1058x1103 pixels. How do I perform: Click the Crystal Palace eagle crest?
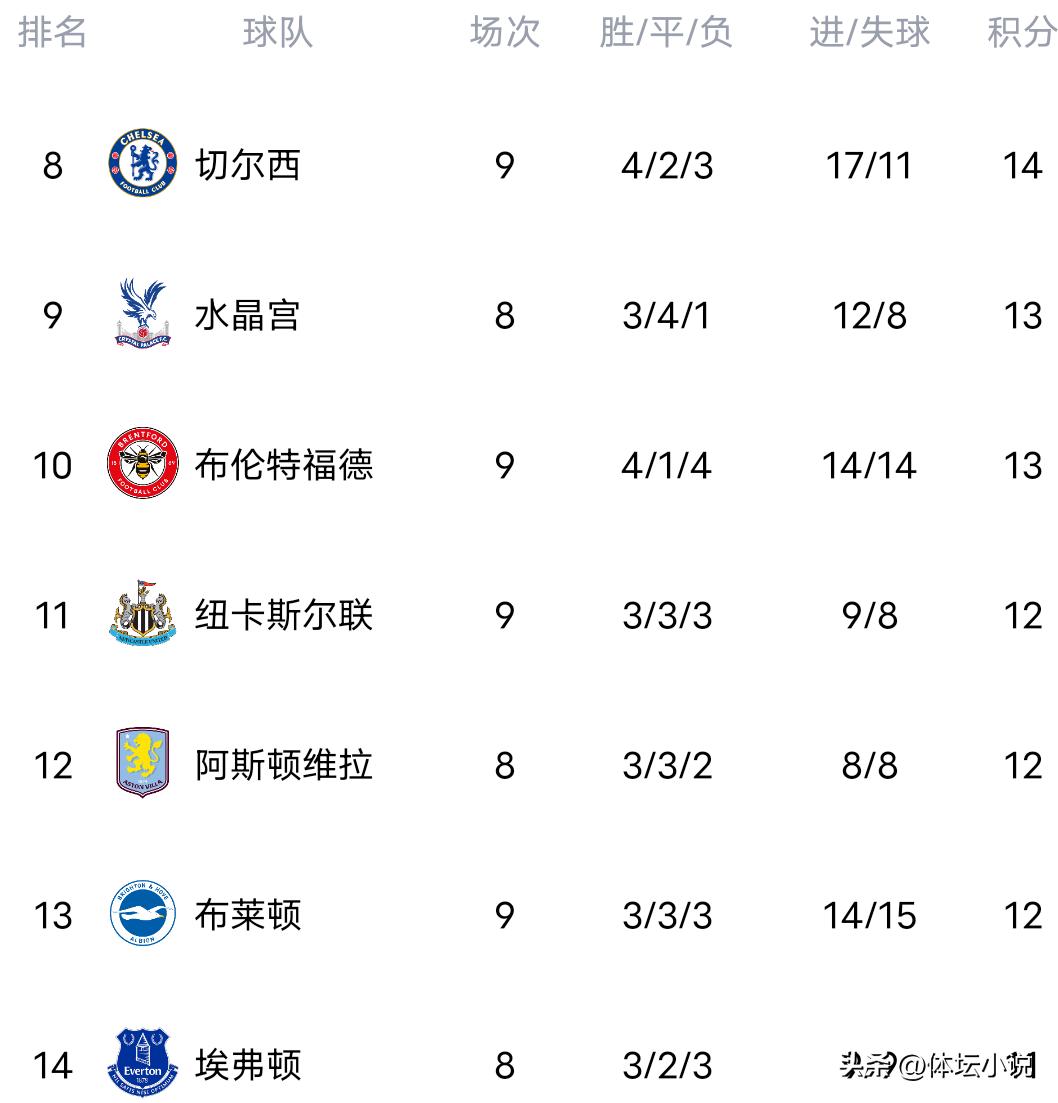(x=142, y=313)
